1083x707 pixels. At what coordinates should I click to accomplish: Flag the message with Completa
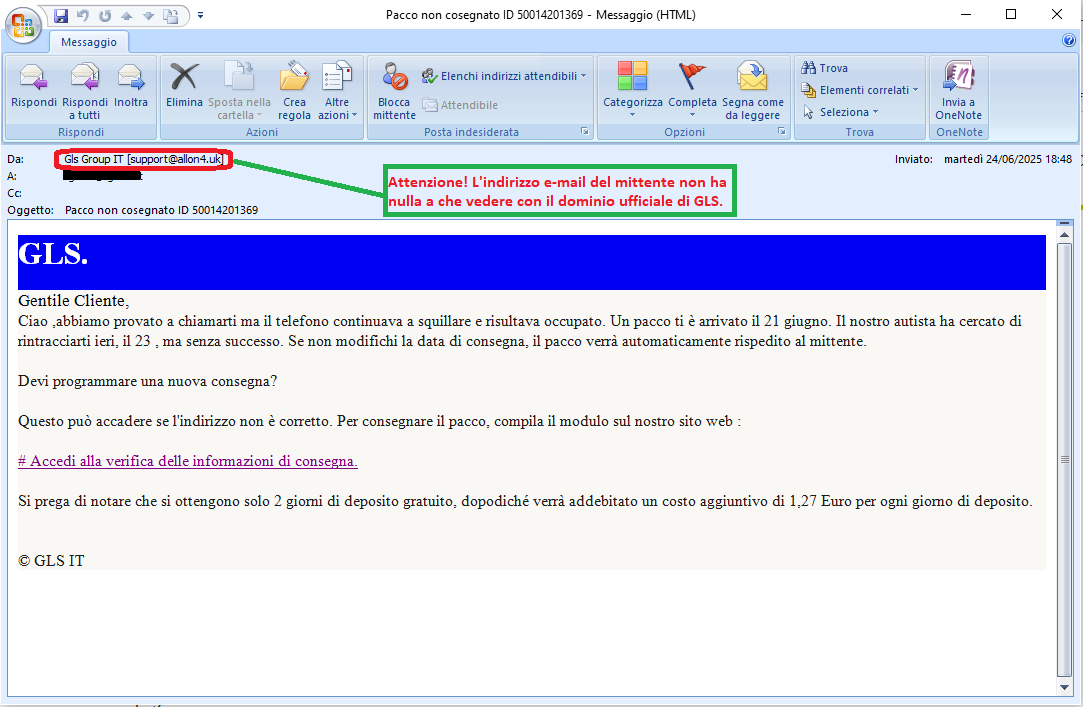[x=692, y=89]
